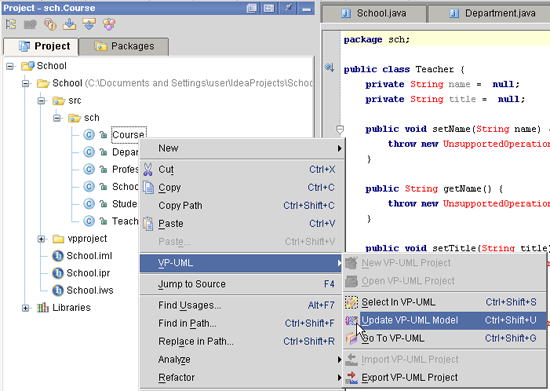The image size is (550, 391).
Task: Collapse the src folder node
Action: coord(41,101)
